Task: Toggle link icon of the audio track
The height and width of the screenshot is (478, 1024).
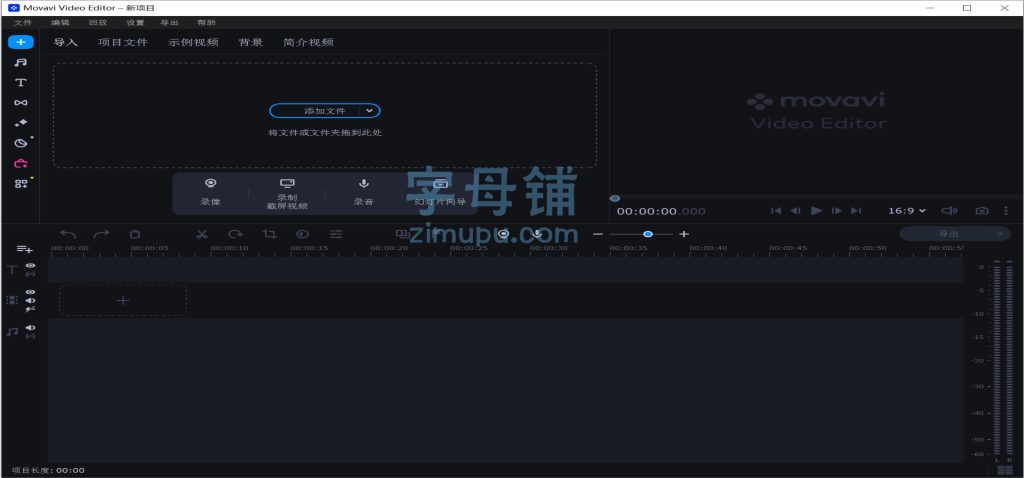Action: pos(30,336)
